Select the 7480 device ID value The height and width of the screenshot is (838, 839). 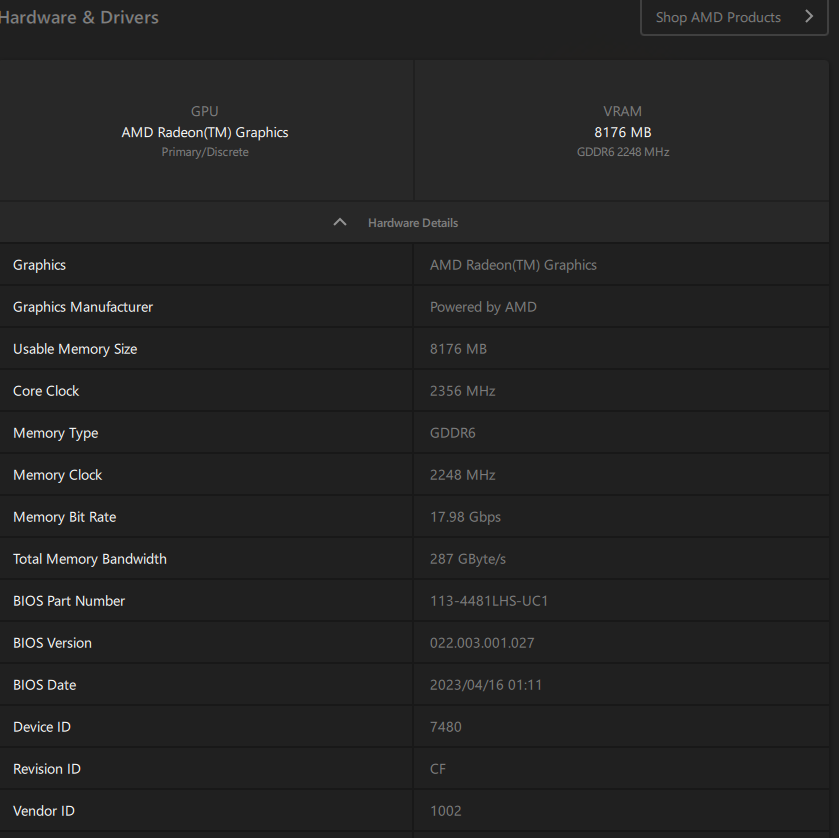click(446, 727)
